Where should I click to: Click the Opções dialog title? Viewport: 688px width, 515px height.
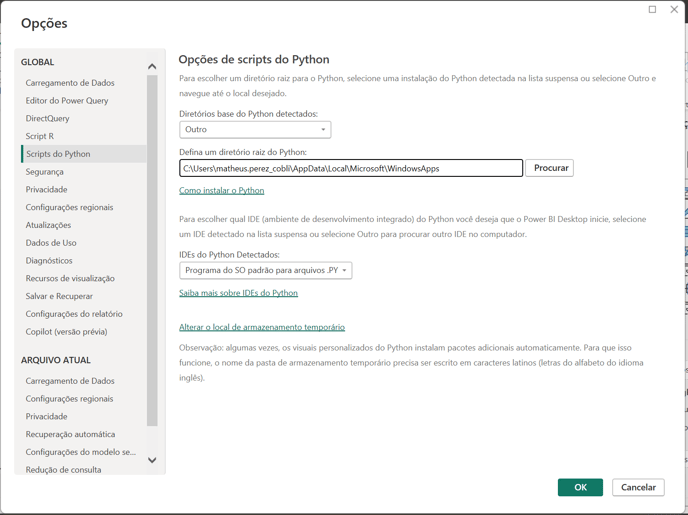point(44,23)
